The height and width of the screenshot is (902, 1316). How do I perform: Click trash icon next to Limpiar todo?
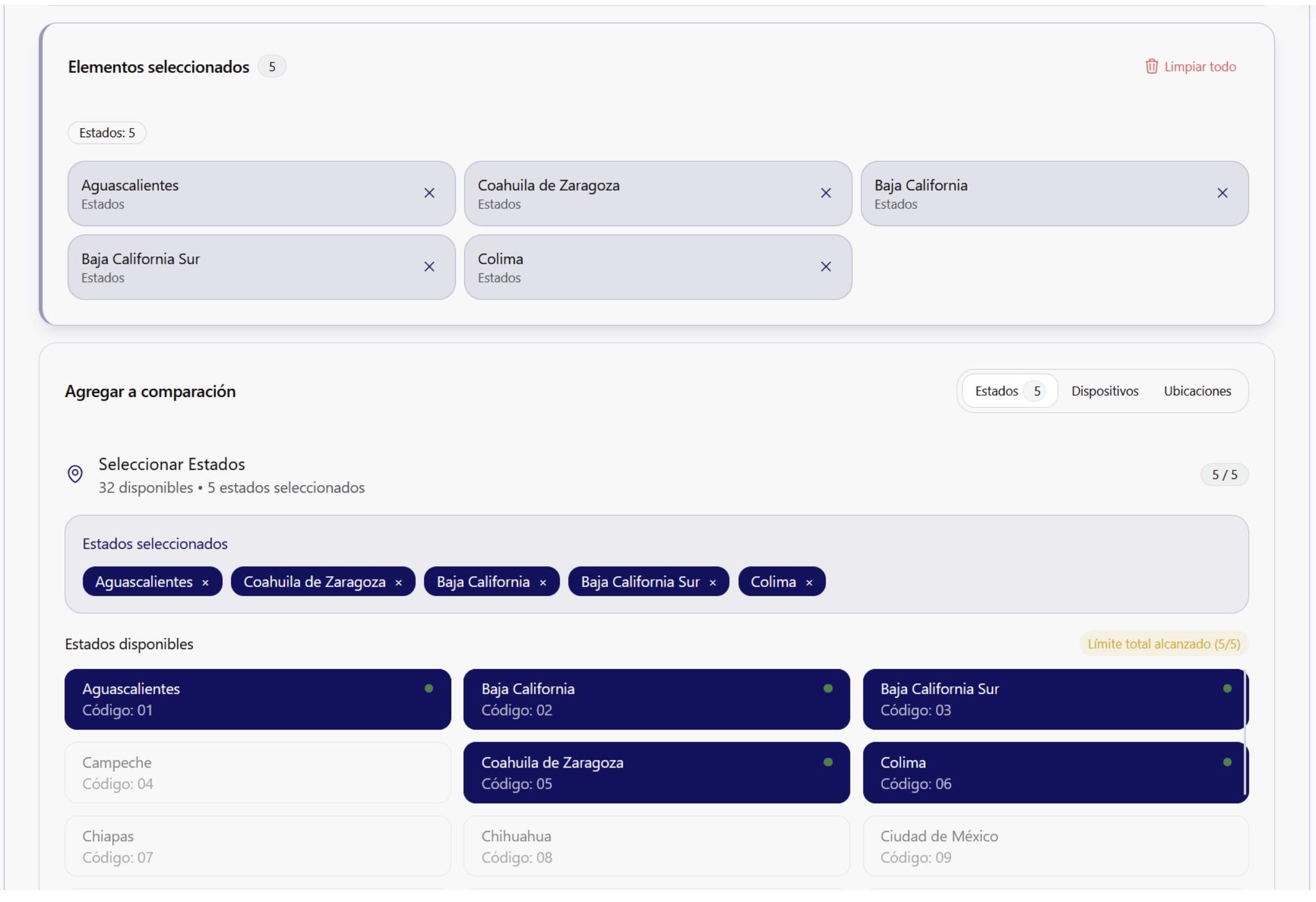(1151, 67)
